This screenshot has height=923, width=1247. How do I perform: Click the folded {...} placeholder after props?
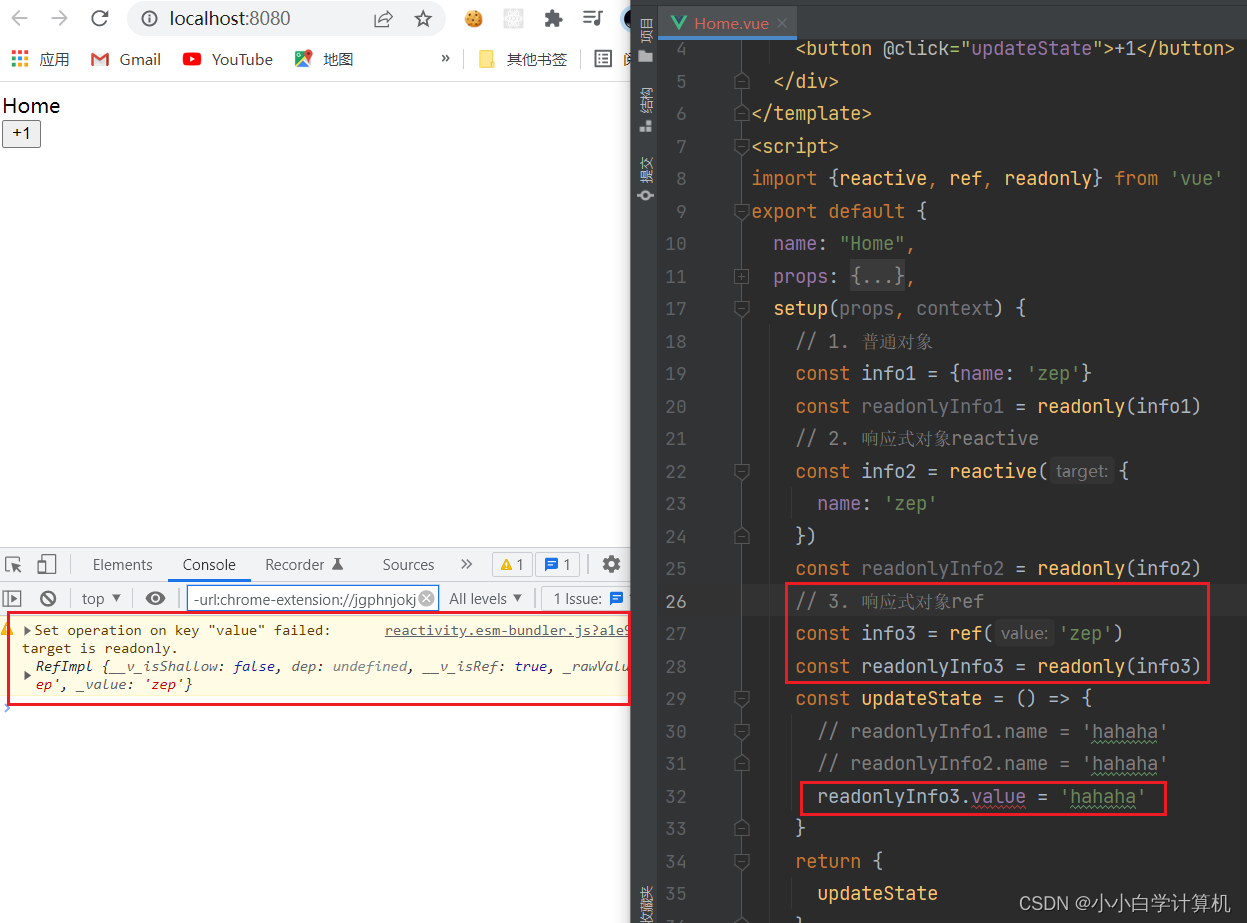pyautogui.click(x=878, y=276)
